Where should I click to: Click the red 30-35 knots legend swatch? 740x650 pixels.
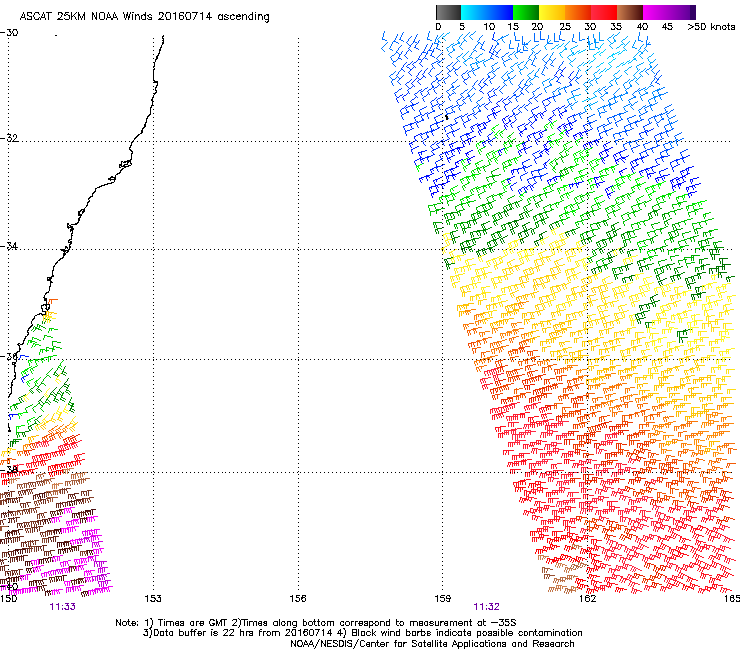point(604,12)
